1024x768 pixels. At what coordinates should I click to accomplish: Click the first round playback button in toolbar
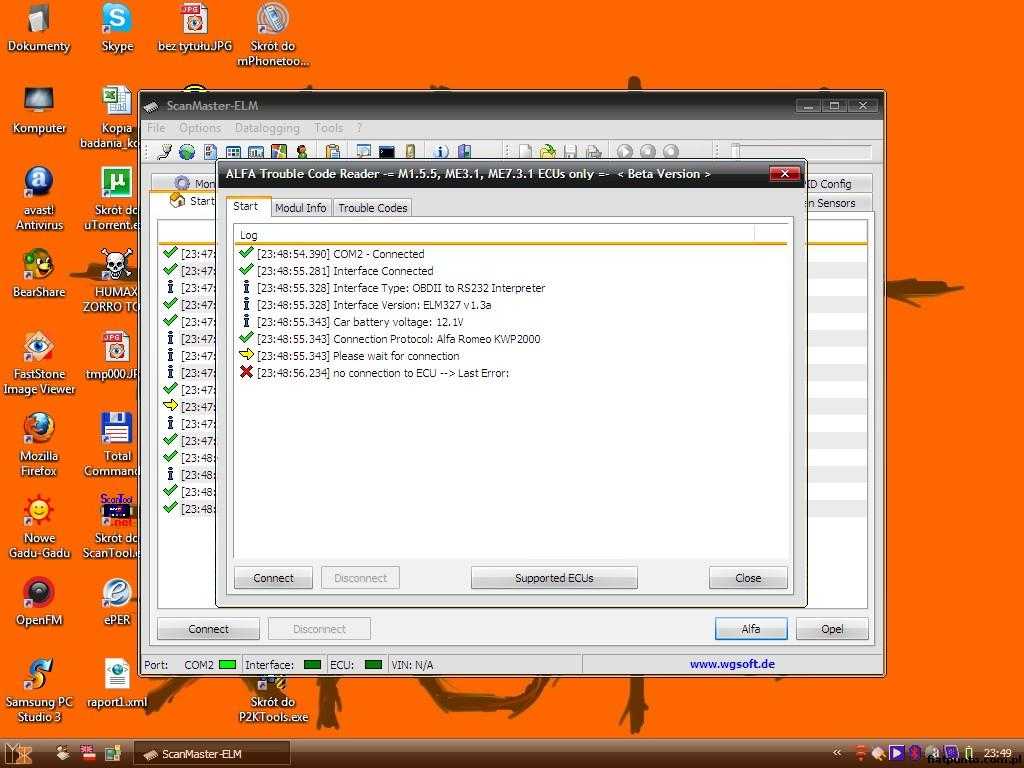click(624, 152)
